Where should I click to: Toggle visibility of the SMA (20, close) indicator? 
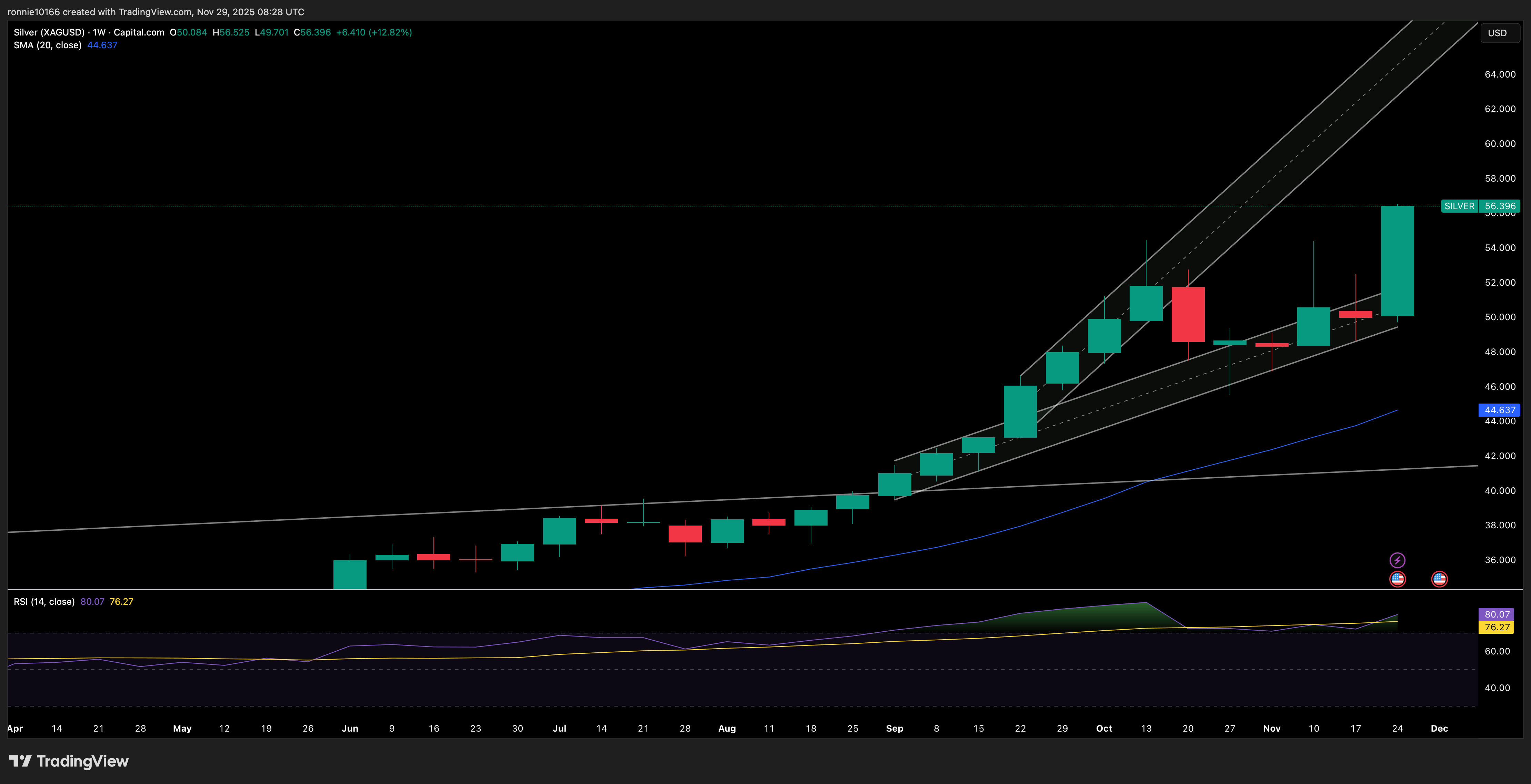[x=48, y=45]
